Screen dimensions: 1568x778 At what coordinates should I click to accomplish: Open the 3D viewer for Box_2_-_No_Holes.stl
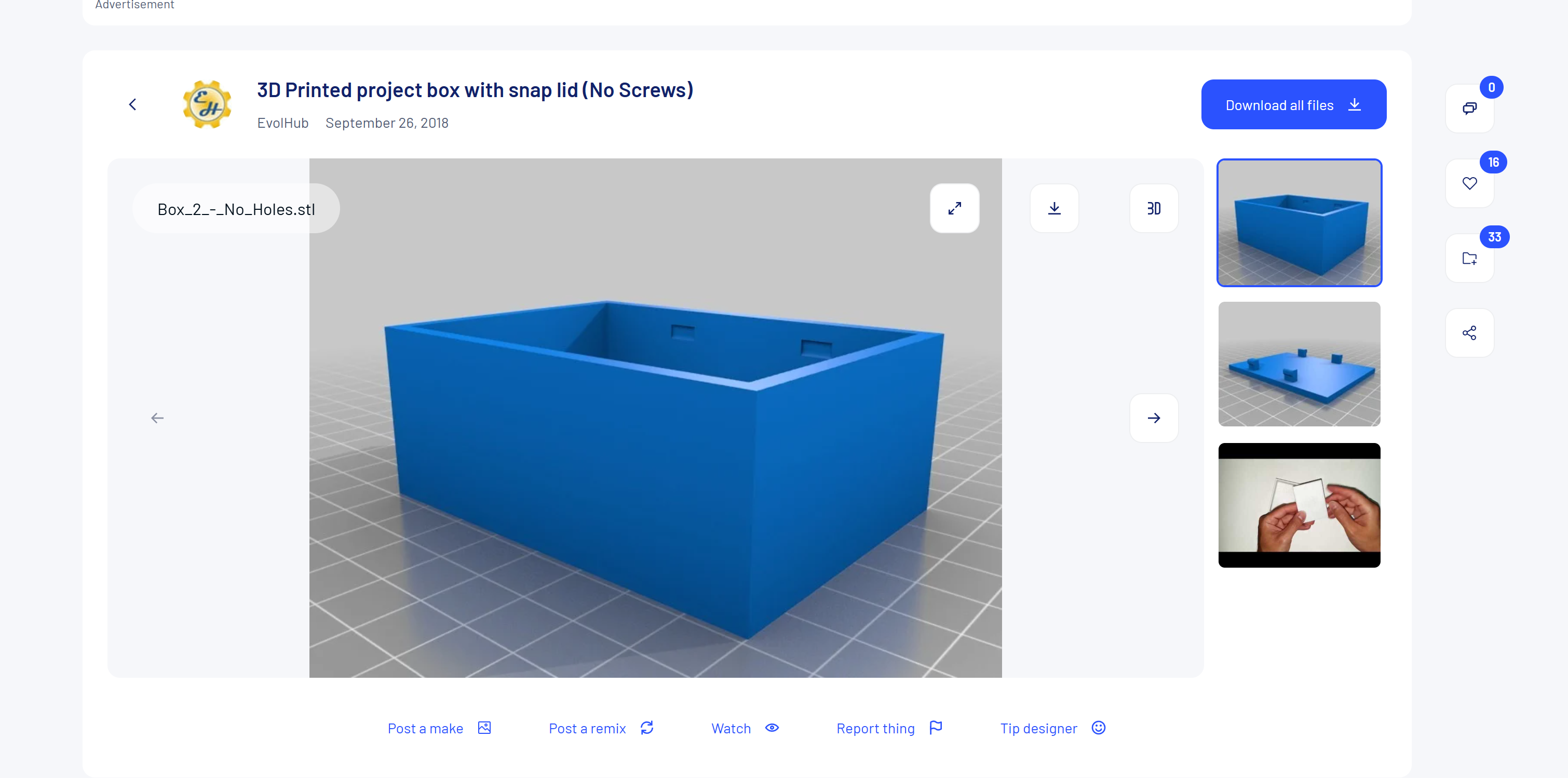pyautogui.click(x=1154, y=208)
